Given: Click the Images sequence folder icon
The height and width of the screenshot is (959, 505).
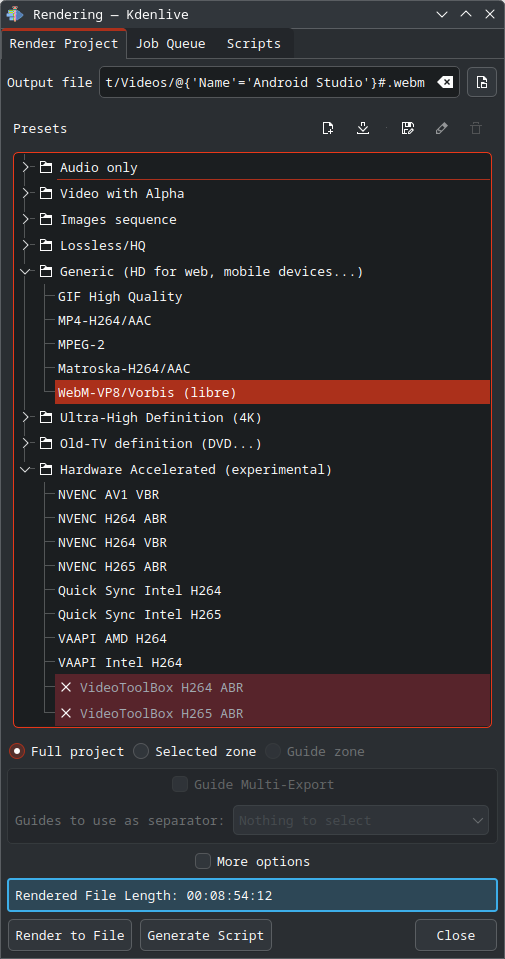Looking at the screenshot, I should click(x=46, y=220).
